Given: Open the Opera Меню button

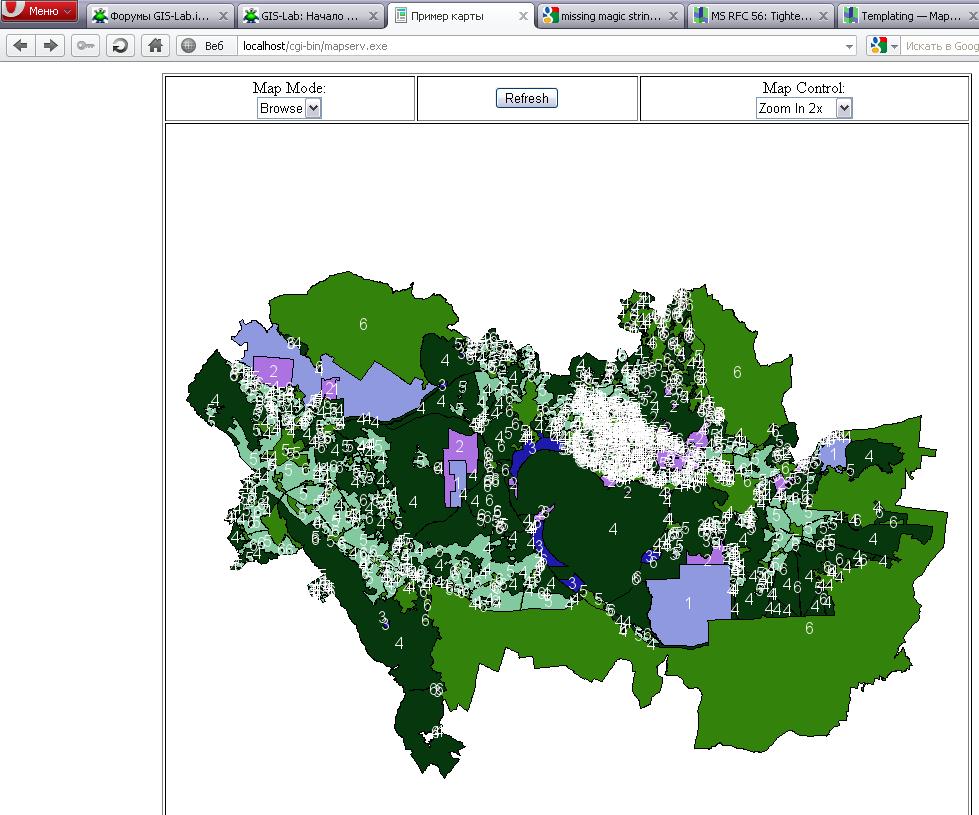Looking at the screenshot, I should [x=39, y=11].
